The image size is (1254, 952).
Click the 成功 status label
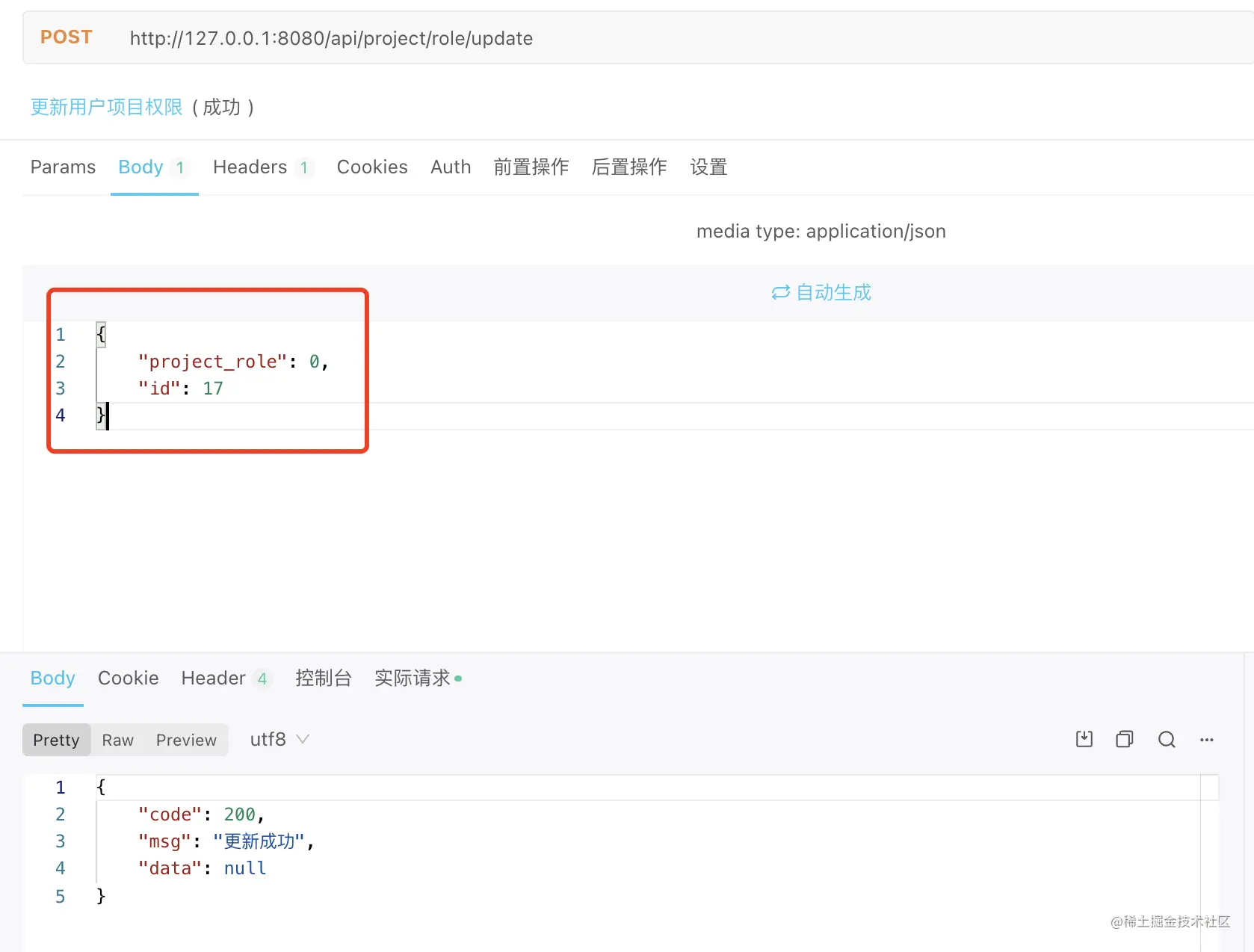[x=222, y=107]
